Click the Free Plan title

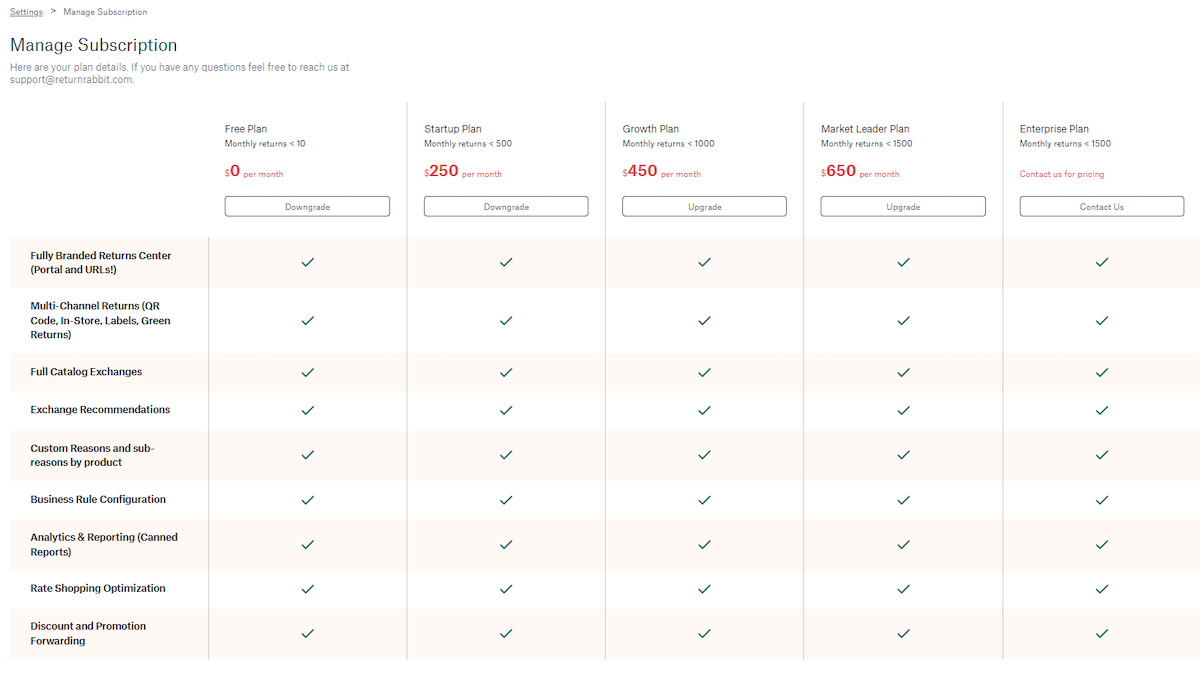[246, 129]
